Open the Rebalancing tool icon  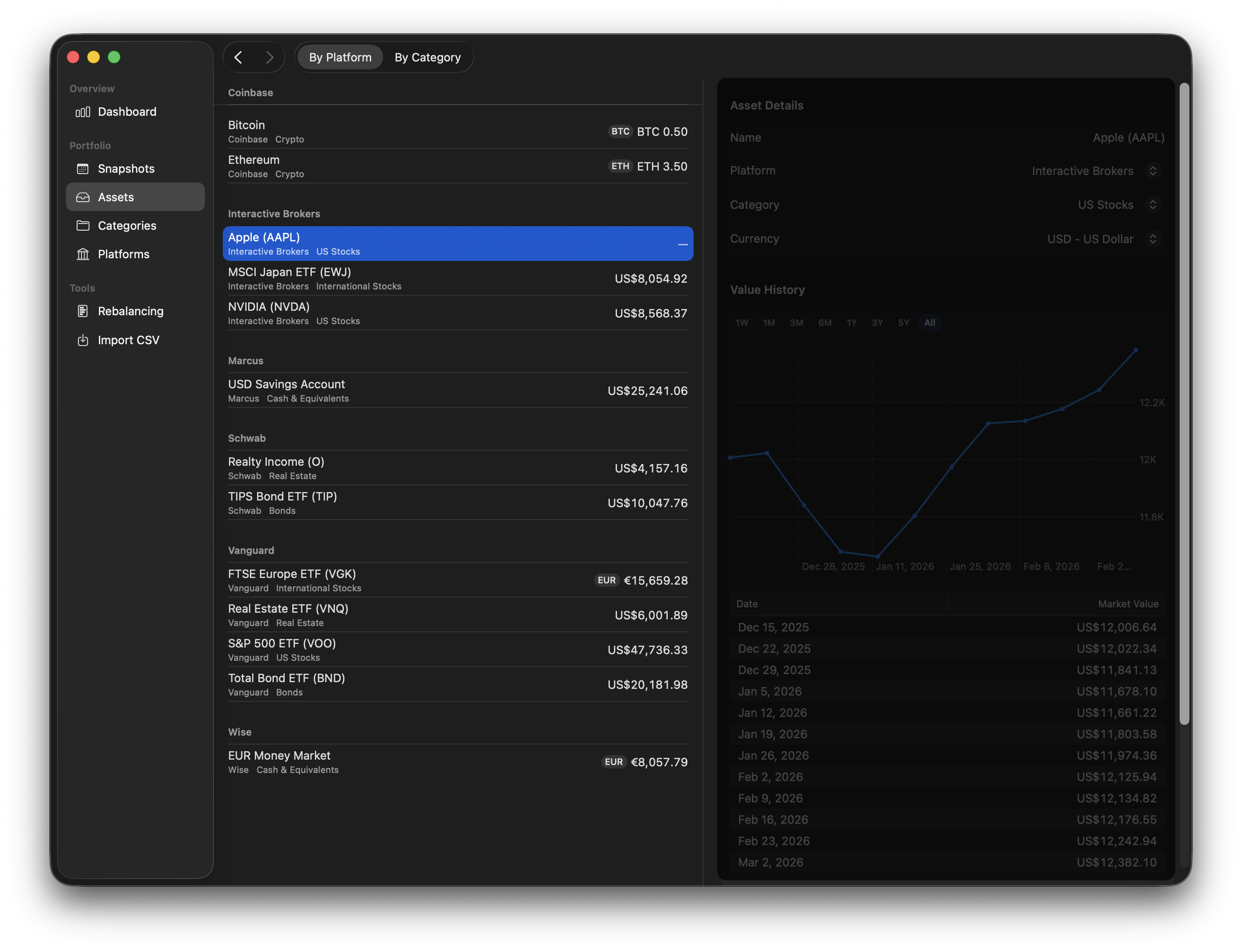point(83,310)
